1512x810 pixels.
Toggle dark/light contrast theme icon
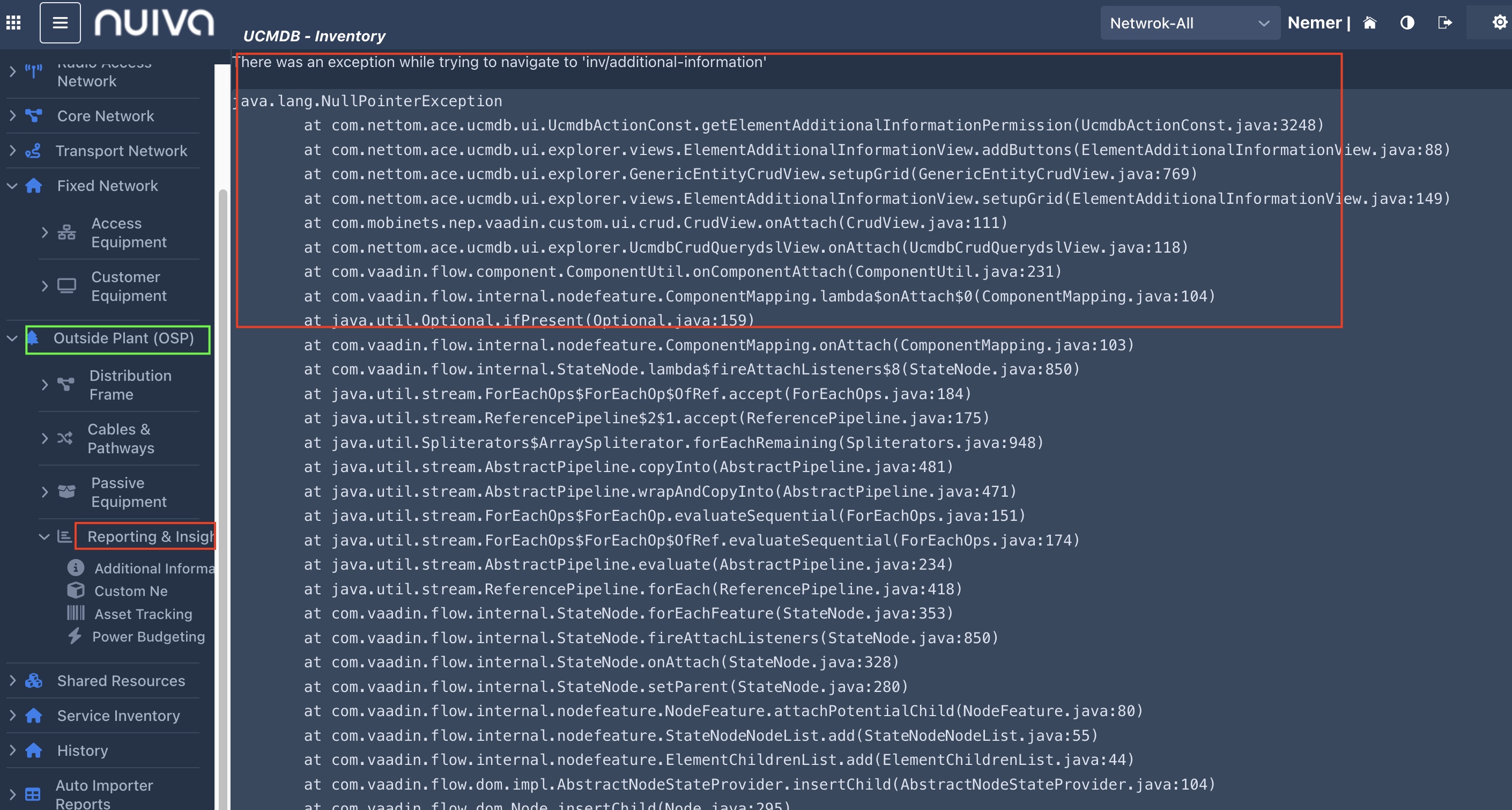1407,23
